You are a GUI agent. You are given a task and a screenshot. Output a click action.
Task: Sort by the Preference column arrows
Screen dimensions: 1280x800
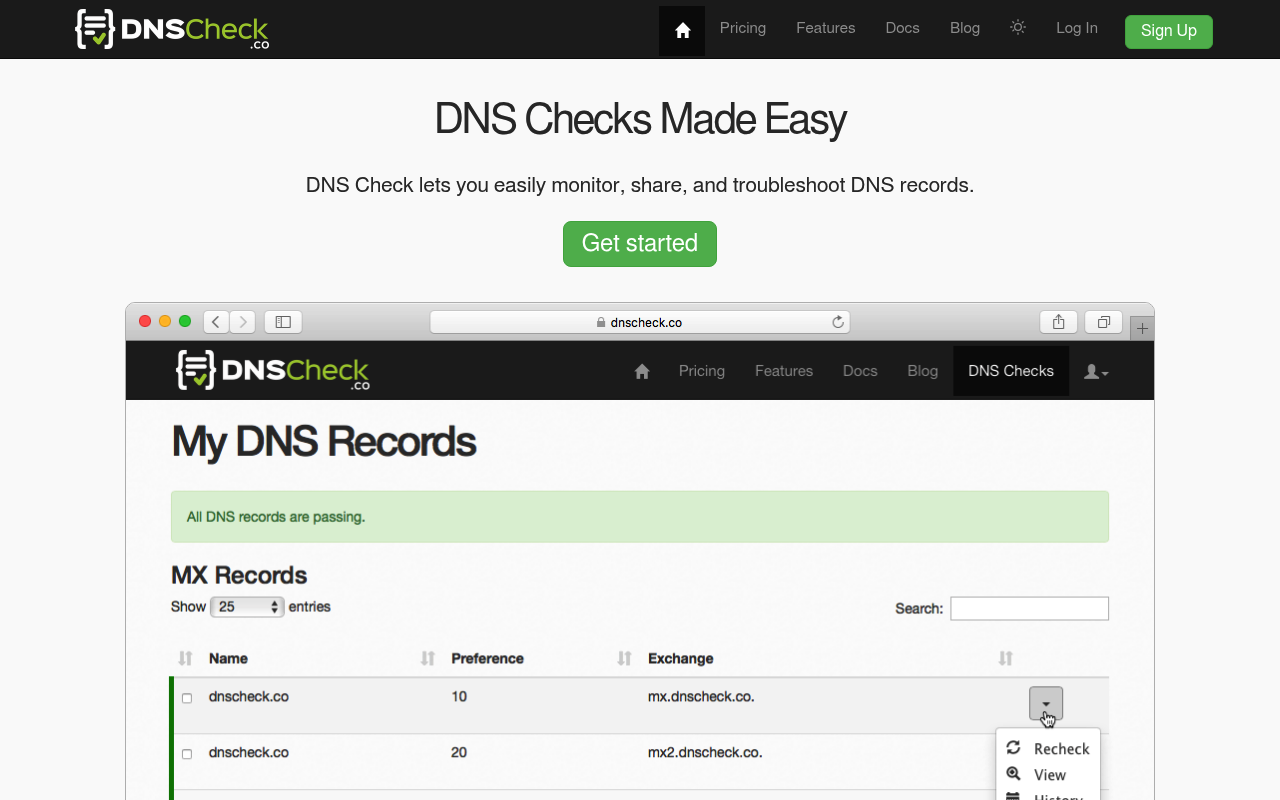[625, 658]
